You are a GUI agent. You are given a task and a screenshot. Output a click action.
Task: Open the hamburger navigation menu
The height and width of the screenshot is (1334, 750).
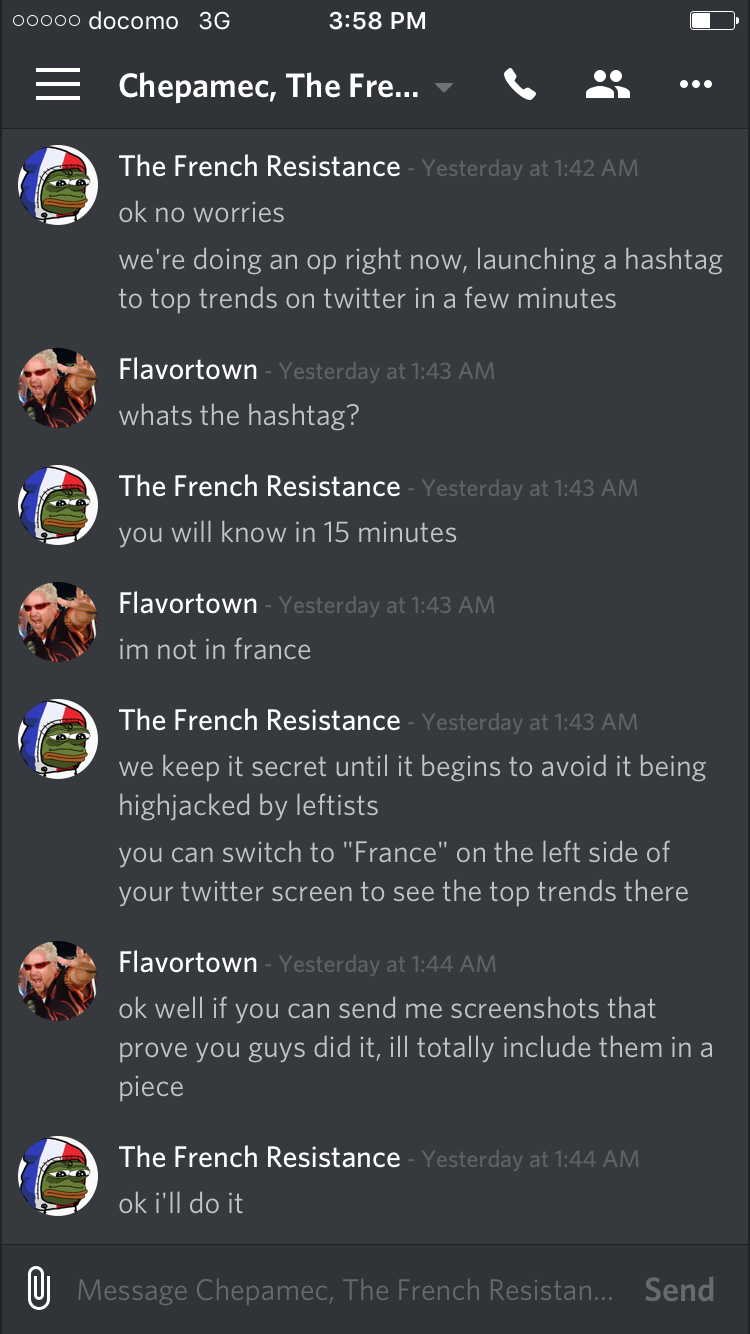point(58,85)
